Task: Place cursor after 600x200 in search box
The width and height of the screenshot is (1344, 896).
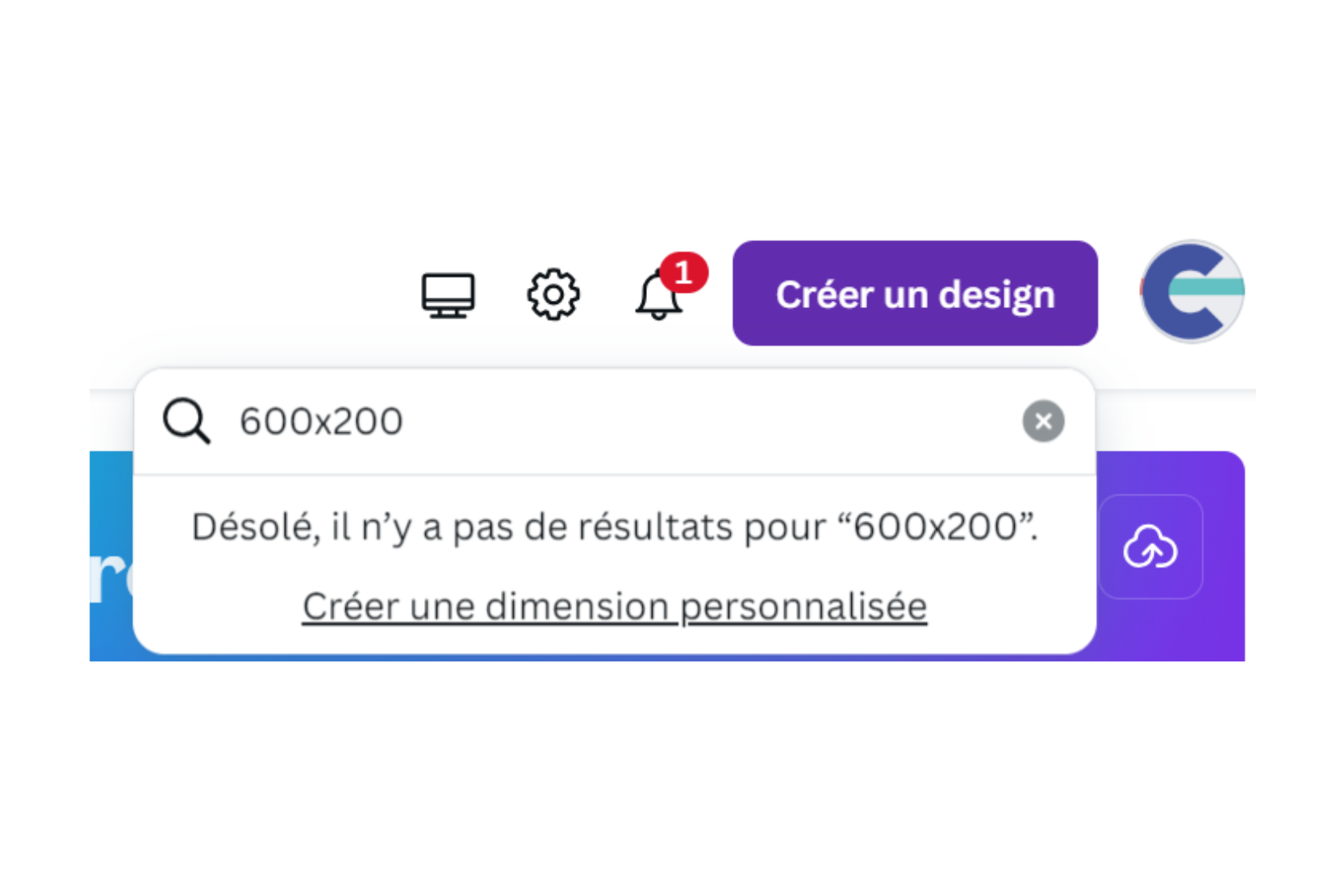Action: coord(405,421)
